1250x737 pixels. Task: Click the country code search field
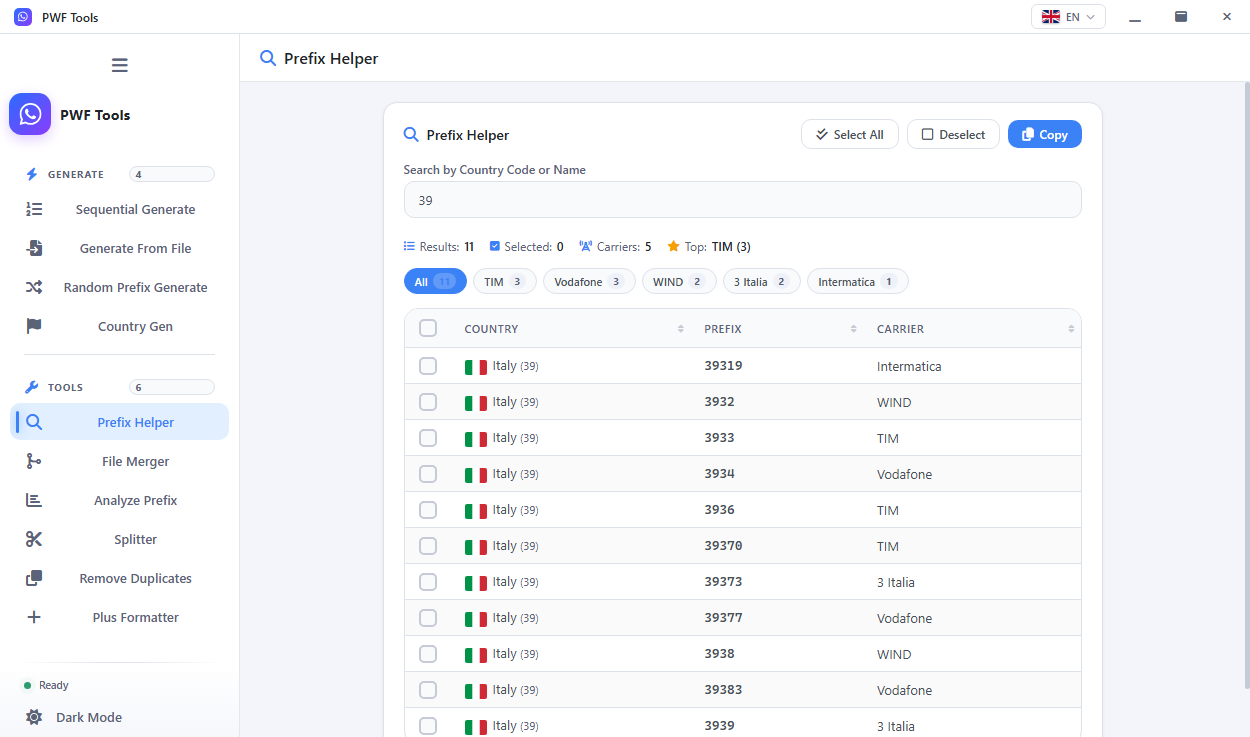742,200
